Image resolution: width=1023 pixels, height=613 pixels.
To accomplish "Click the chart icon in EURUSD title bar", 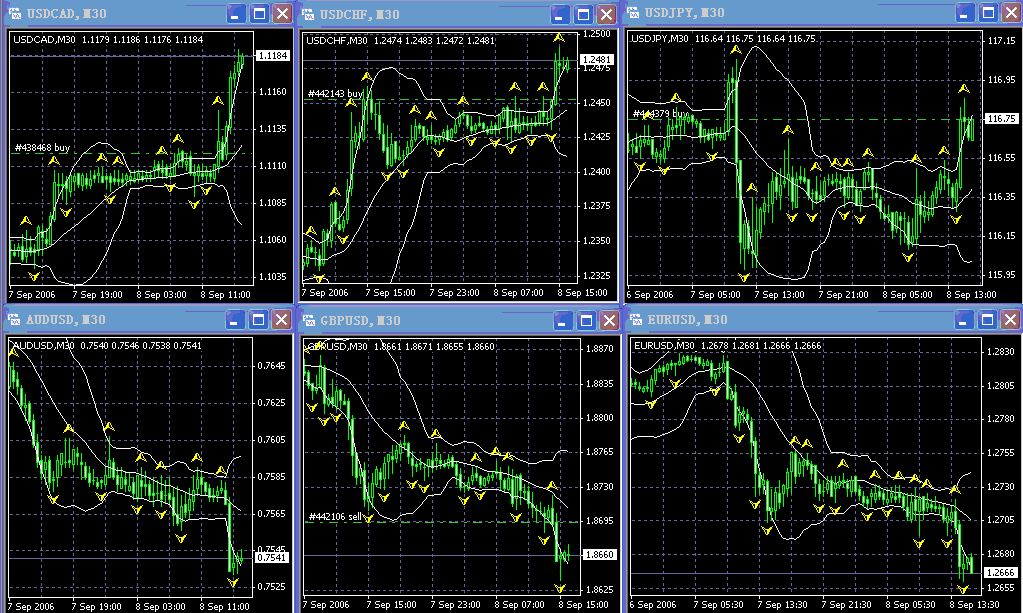I will click(x=635, y=319).
